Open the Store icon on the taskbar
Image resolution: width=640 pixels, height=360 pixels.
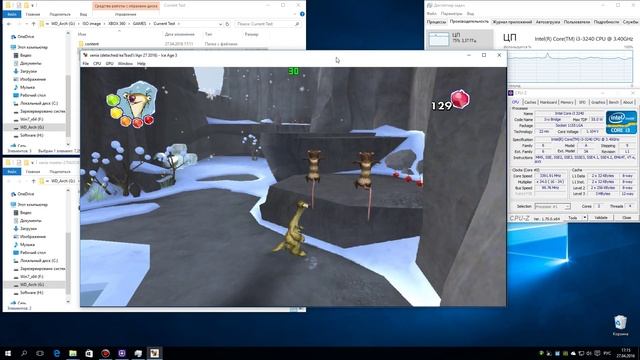click(x=89, y=353)
